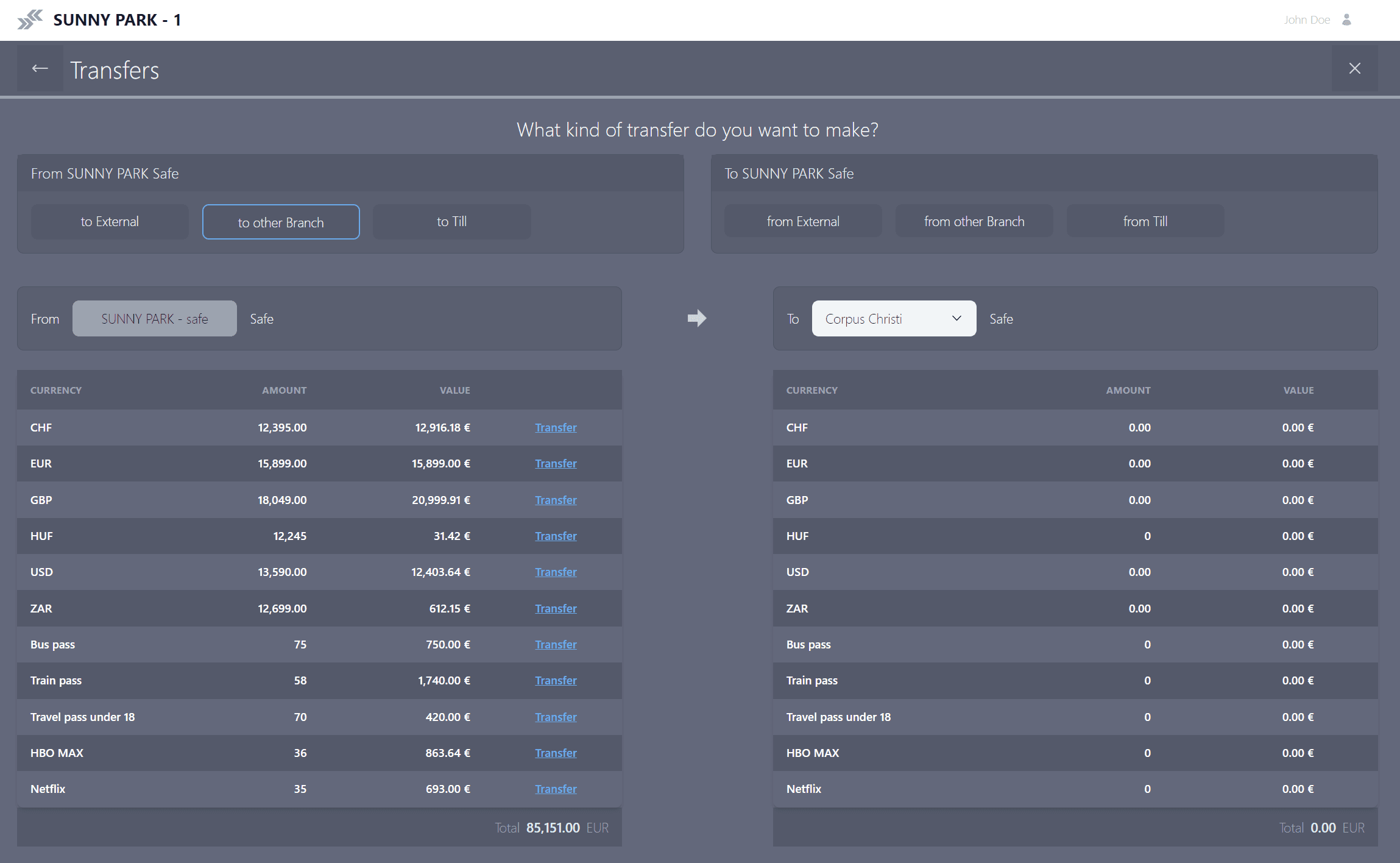Screen dimensions: 1400x863
Task: Click the 1,740.00 € Train pass value
Action: point(444,680)
